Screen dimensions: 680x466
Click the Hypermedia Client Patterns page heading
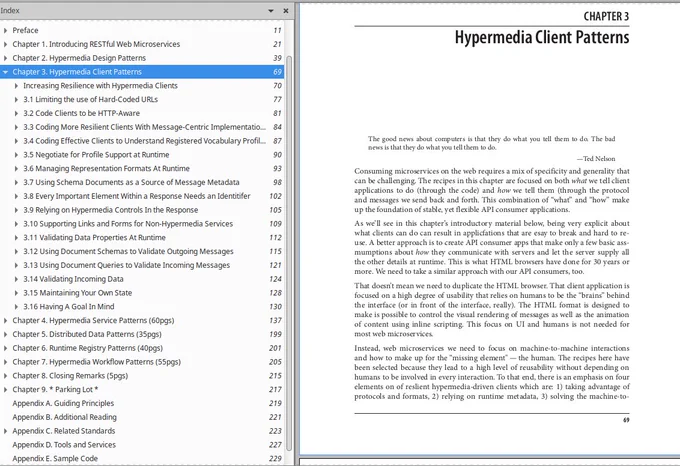[542, 37]
